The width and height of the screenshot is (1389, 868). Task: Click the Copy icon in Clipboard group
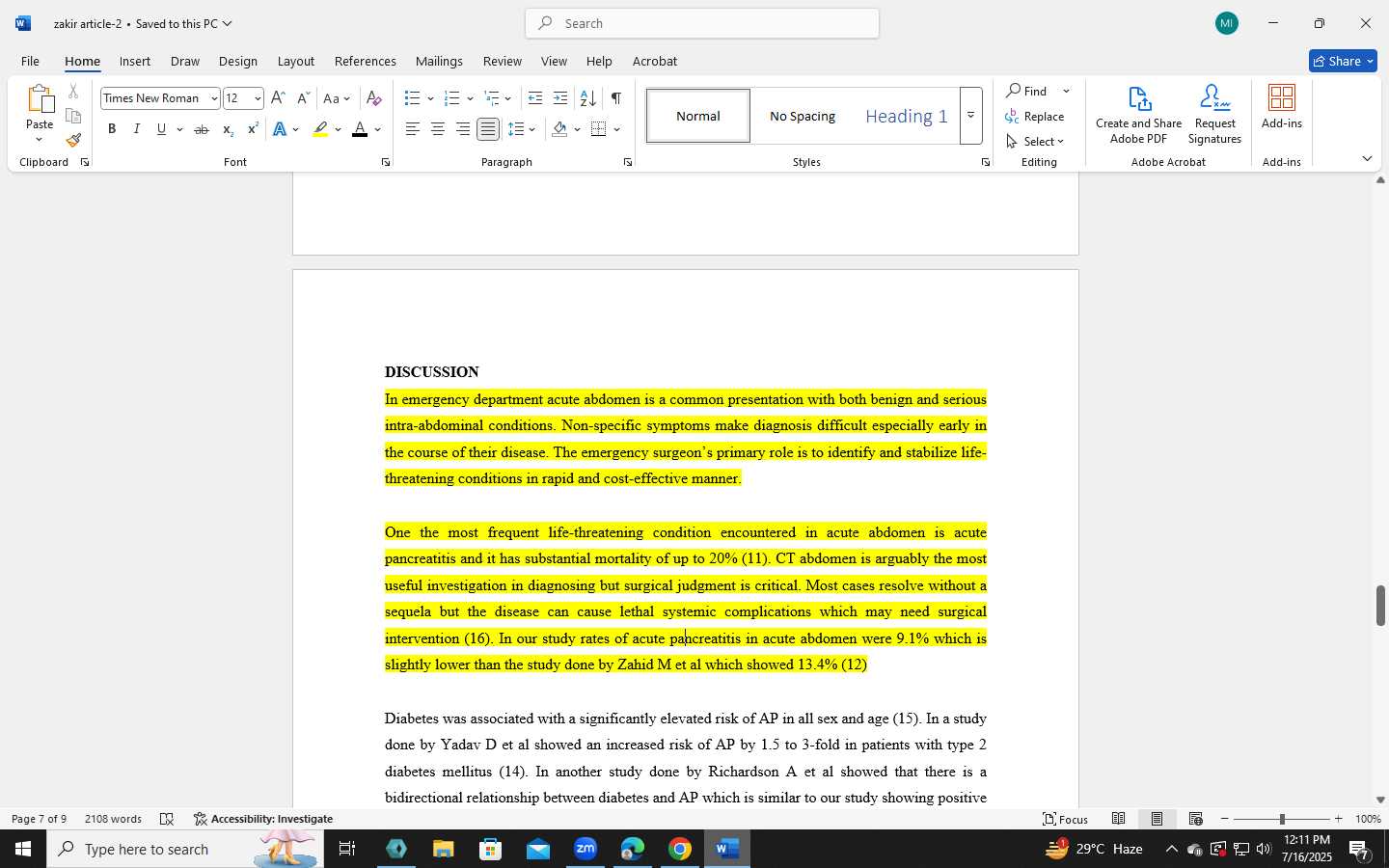73,116
